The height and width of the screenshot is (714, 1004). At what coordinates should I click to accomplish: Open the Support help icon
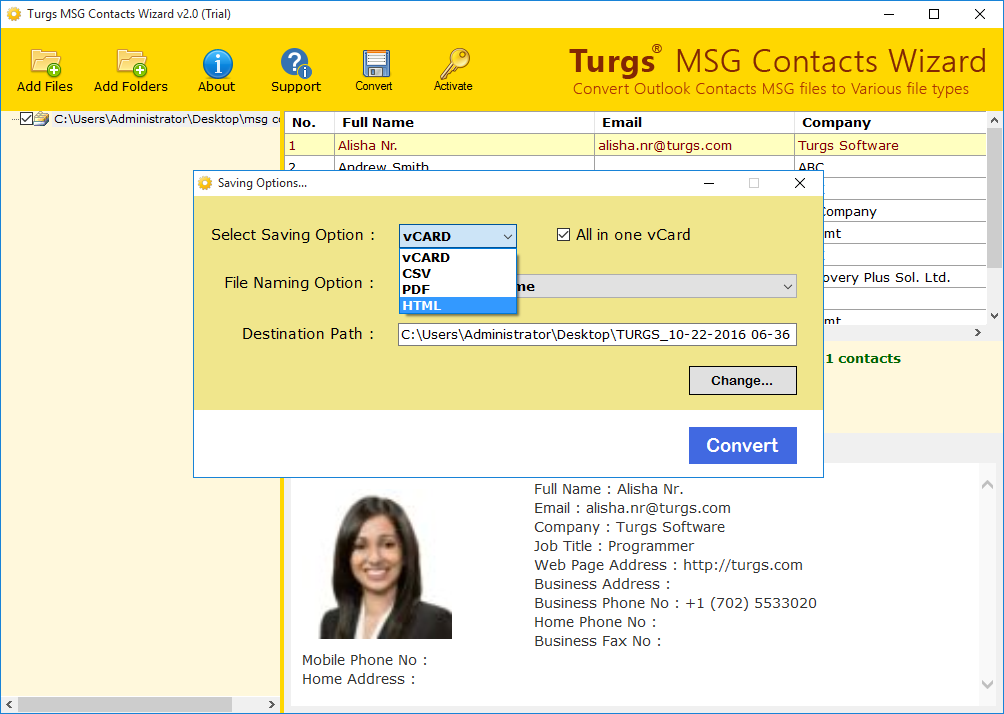pyautogui.click(x=295, y=63)
